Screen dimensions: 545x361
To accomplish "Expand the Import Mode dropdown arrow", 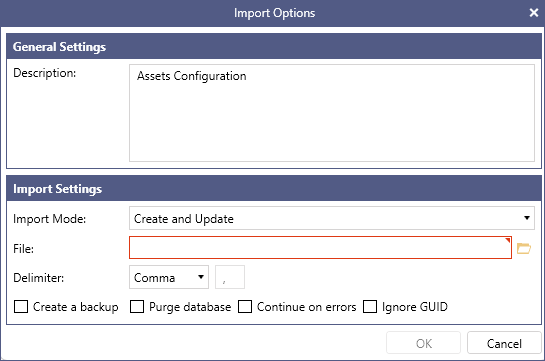I will pos(527,218).
